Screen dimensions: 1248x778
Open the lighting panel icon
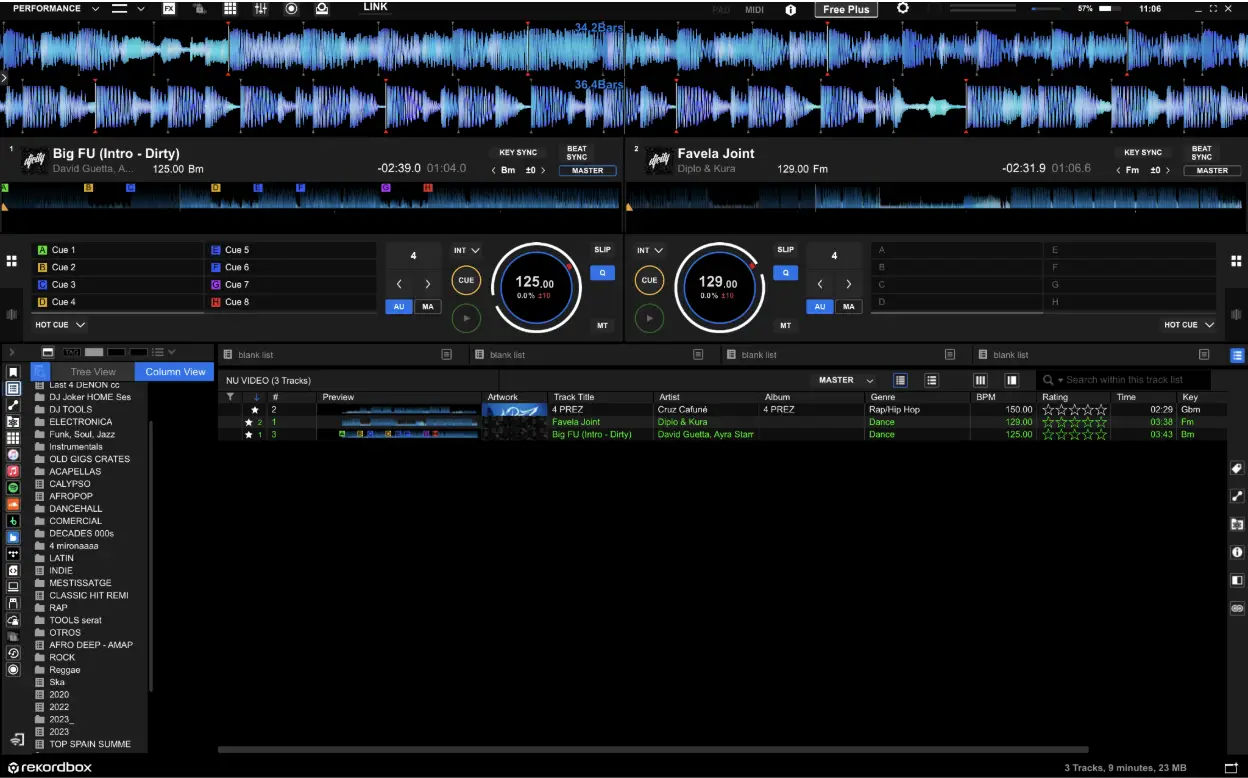322,8
